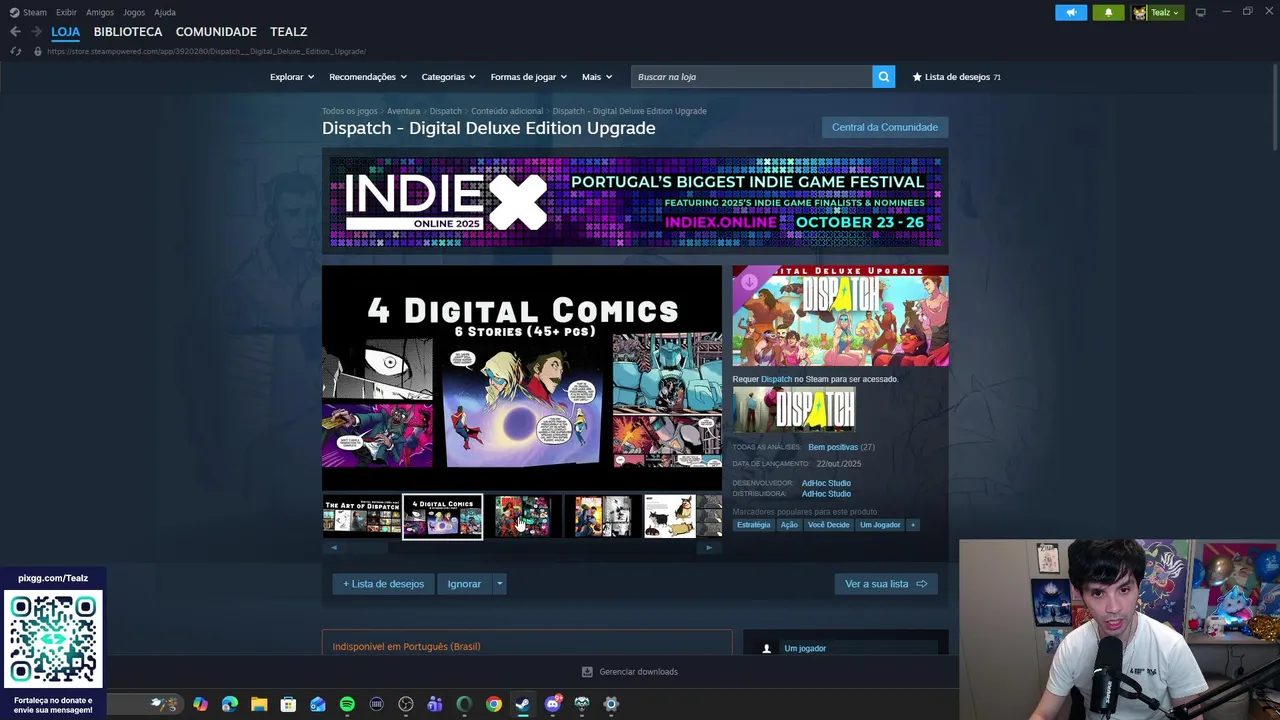Open Microsoft Store from the taskbar
This screenshot has height=720, width=1280.
click(288, 704)
